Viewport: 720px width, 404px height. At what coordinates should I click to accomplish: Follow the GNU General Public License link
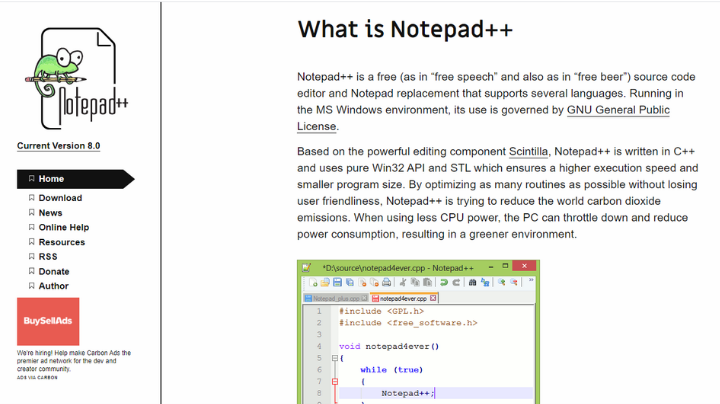[x=618, y=110]
